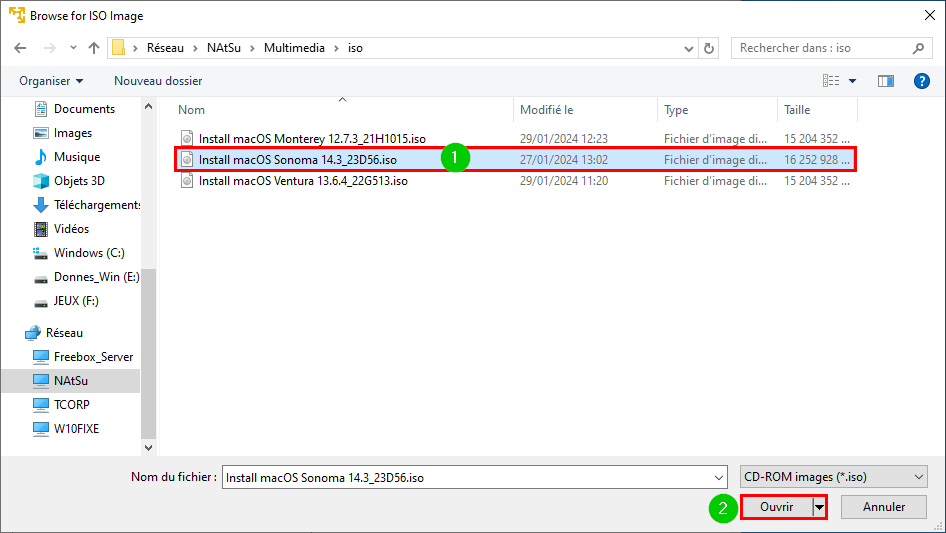The image size is (946, 533).
Task: Select Install macOS Ventura 13.6.4 iso file
Action: 303,180
